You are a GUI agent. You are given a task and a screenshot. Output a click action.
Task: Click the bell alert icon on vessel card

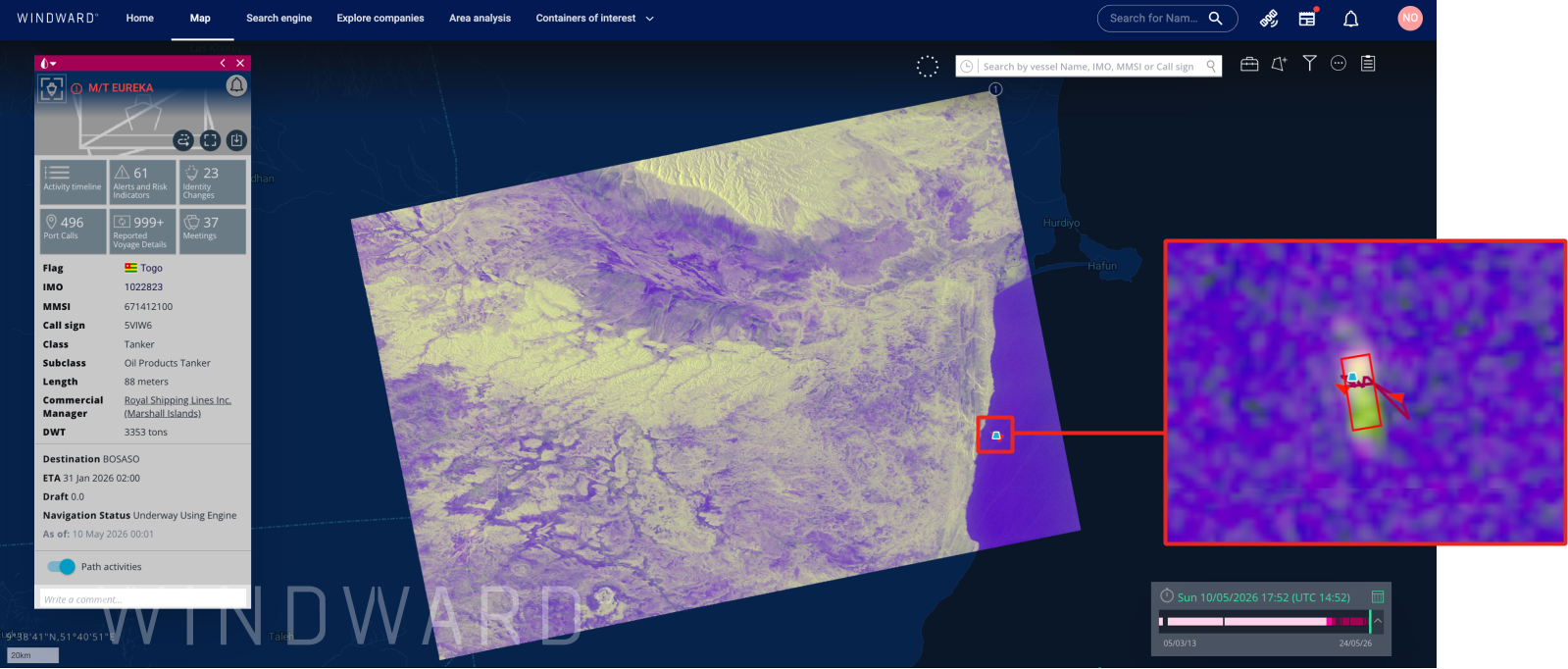coord(236,85)
